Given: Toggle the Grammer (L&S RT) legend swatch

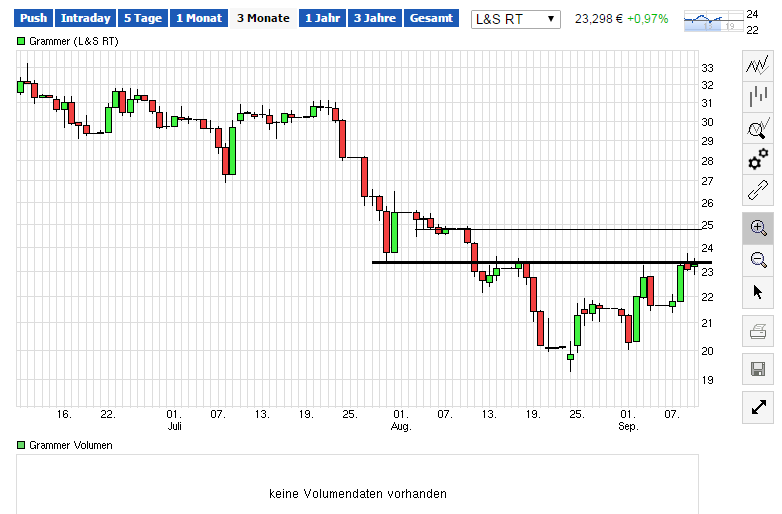Looking at the screenshot, I should pyautogui.click(x=21, y=41).
